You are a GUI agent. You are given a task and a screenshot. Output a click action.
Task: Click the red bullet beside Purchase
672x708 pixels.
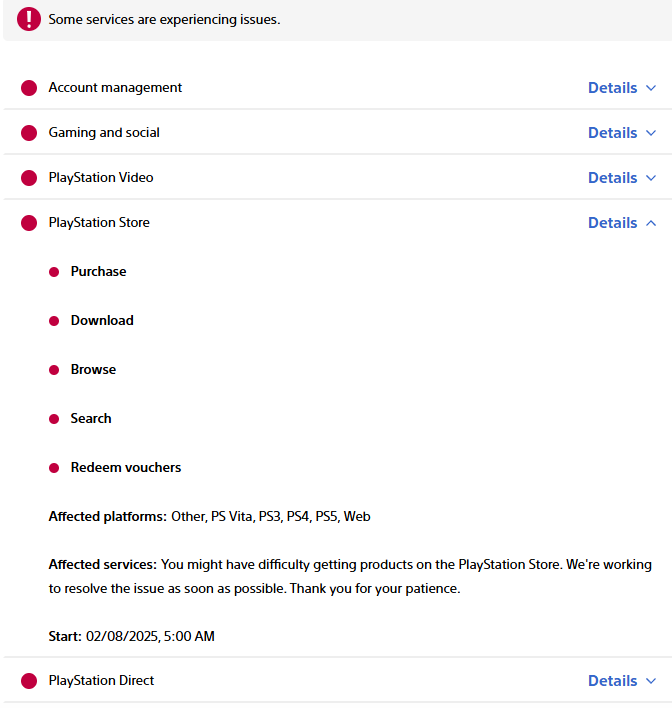point(54,272)
